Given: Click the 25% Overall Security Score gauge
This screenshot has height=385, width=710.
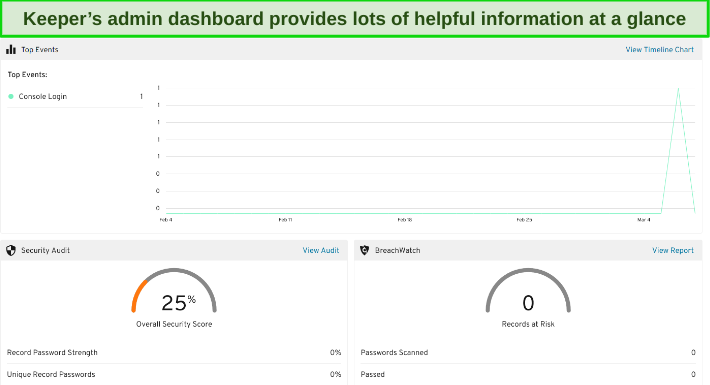Looking at the screenshot, I should click(174, 291).
